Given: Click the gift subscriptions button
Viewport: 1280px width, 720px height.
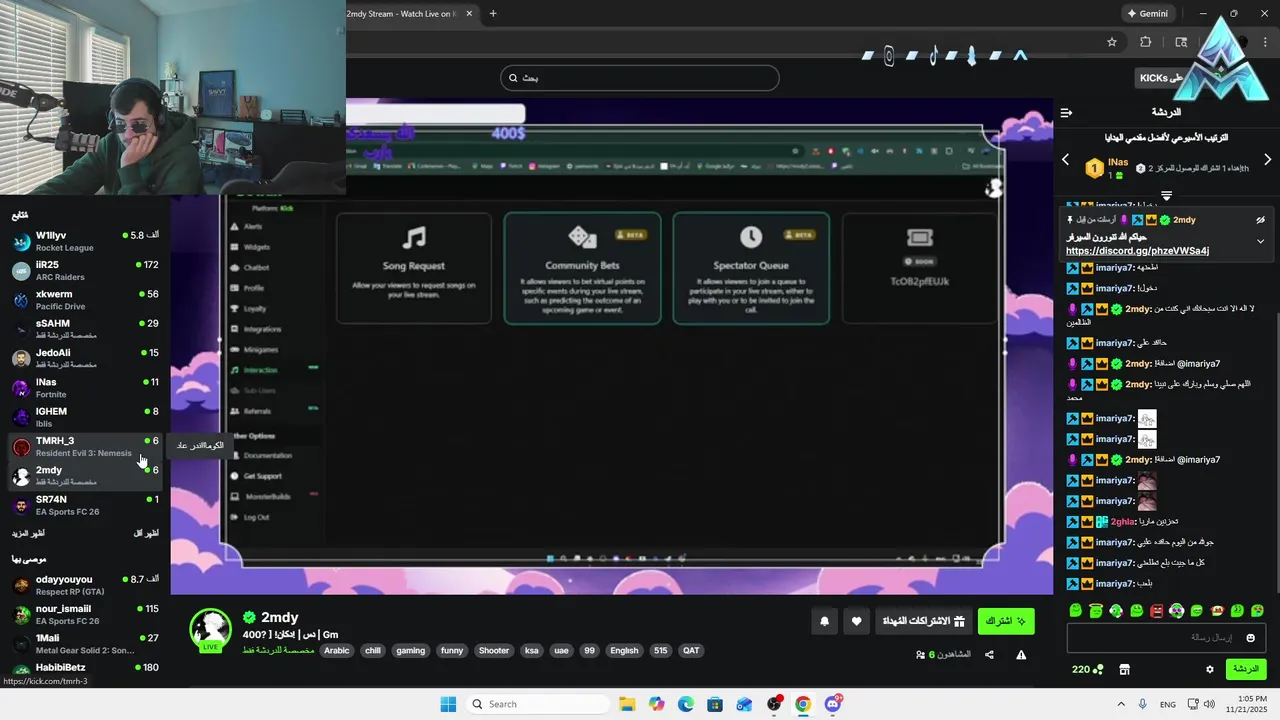Looking at the screenshot, I should pyautogui.click(x=923, y=621).
